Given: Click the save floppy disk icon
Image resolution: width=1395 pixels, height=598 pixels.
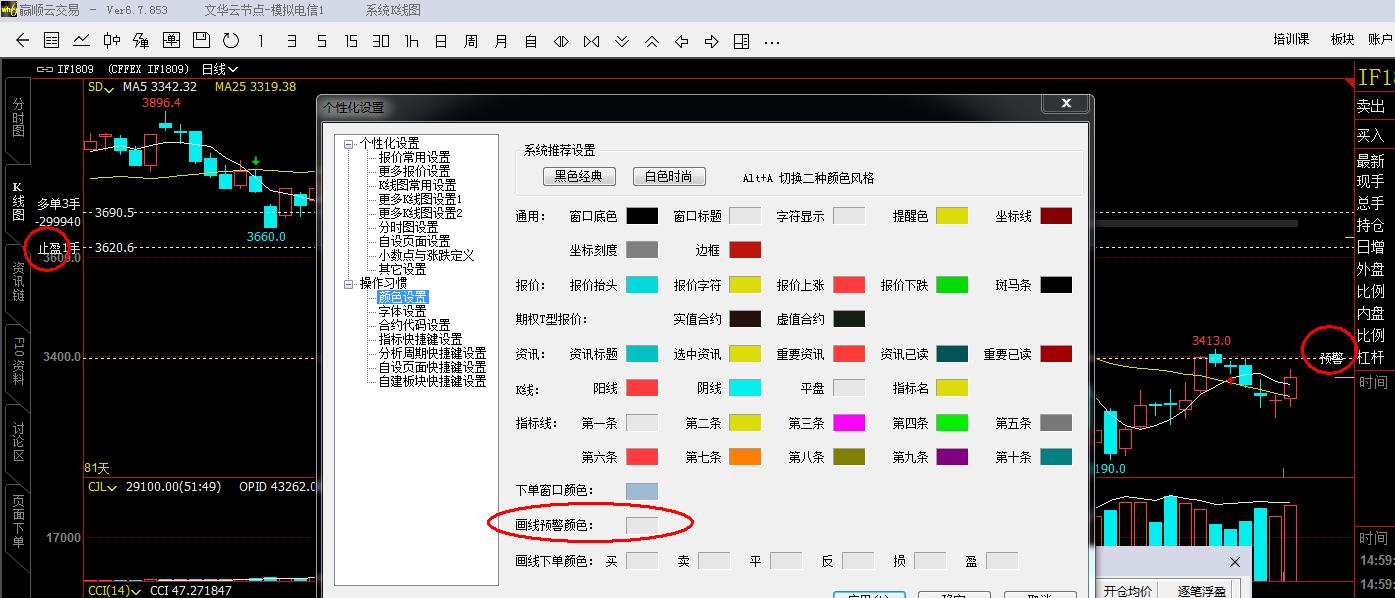Looking at the screenshot, I should [x=201, y=41].
